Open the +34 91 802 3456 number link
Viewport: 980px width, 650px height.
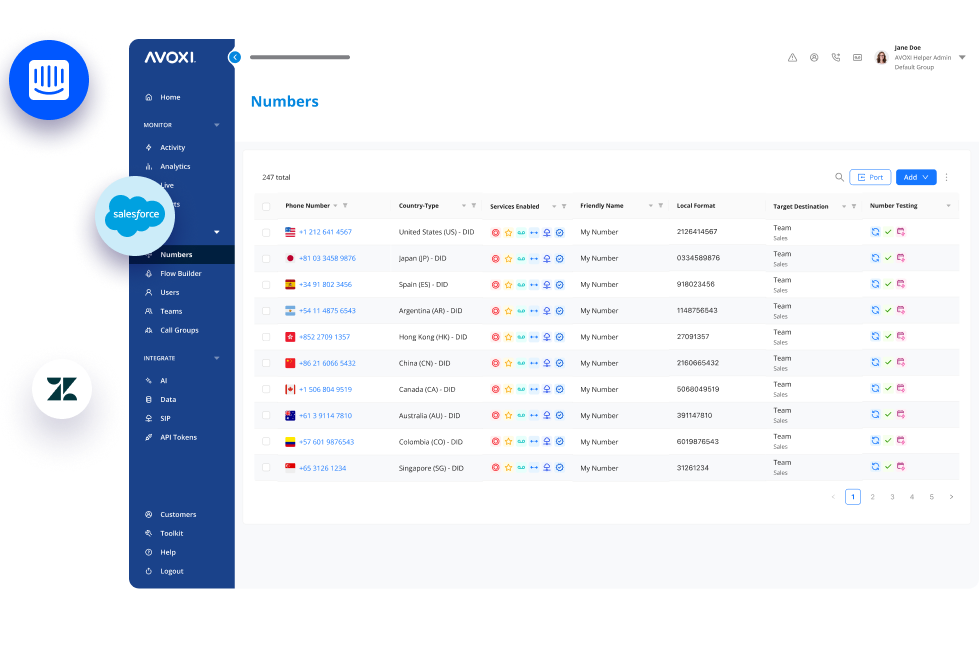(325, 284)
